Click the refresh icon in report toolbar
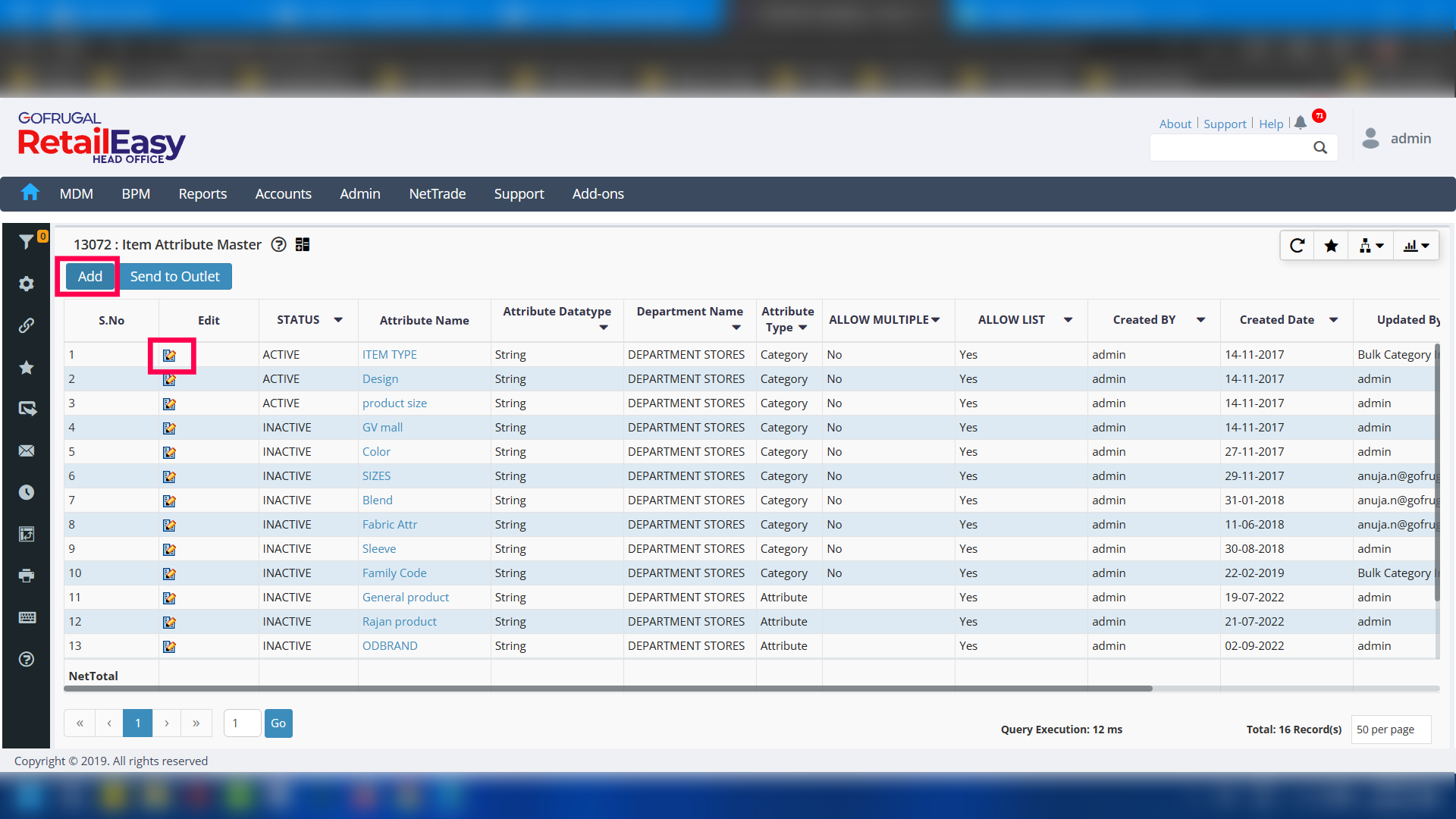The height and width of the screenshot is (819, 1456). click(x=1298, y=246)
